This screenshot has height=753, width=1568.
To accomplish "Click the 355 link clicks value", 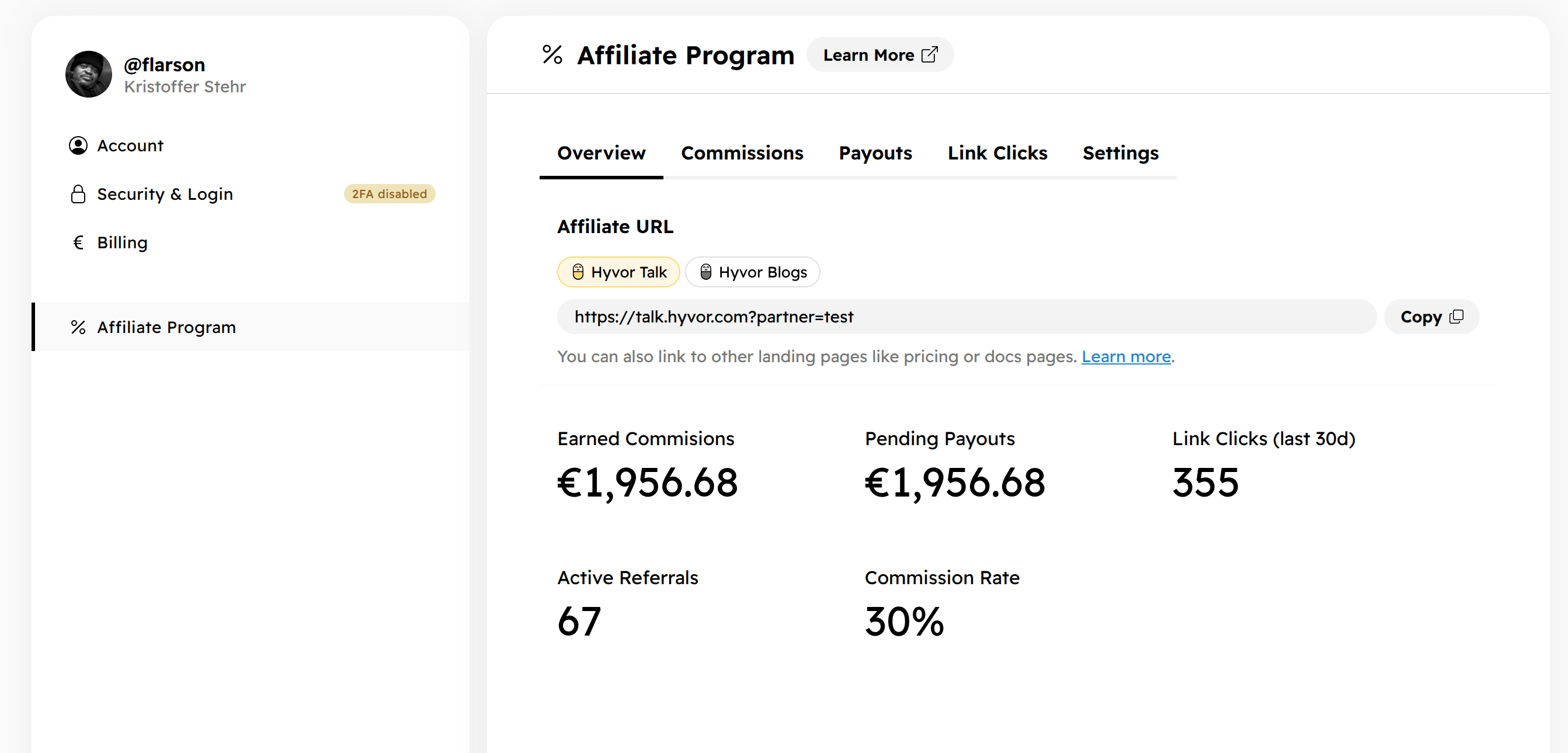I will [1206, 483].
